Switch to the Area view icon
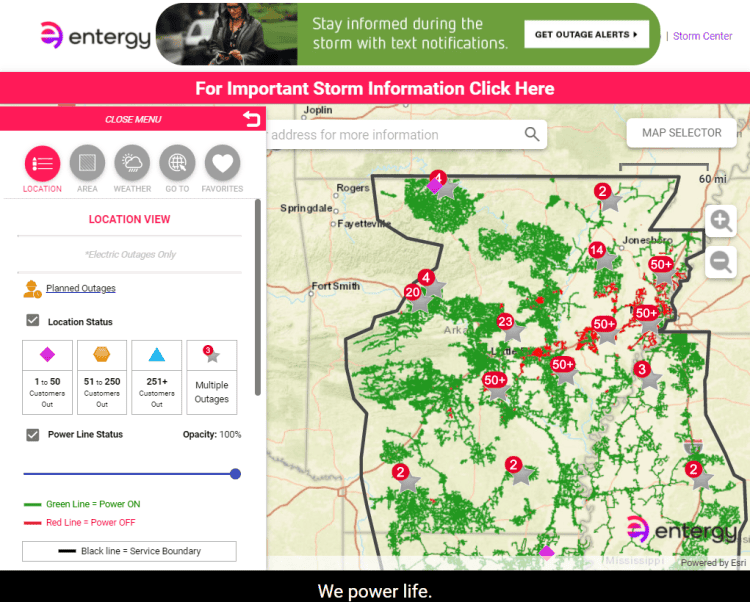Image resolution: width=750 pixels, height=602 pixels. (x=87, y=162)
